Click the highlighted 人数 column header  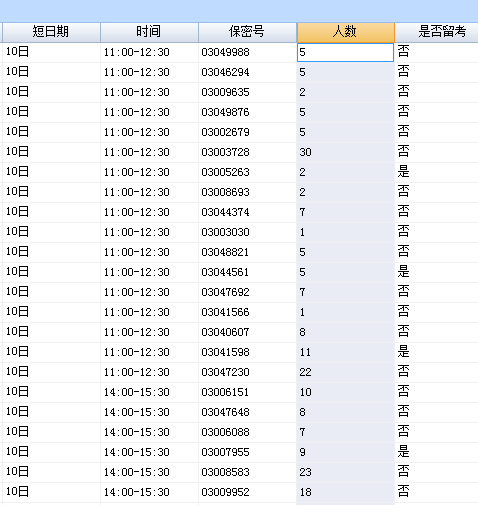point(345,32)
